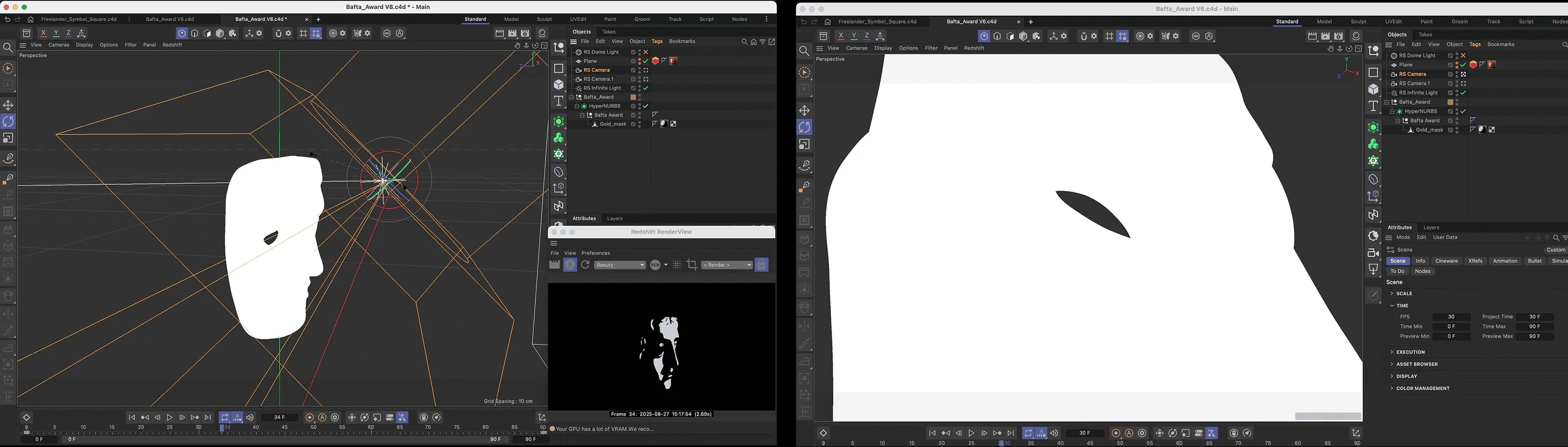Toggle Z axis lock in right window
The image size is (1568, 447).
point(867,37)
